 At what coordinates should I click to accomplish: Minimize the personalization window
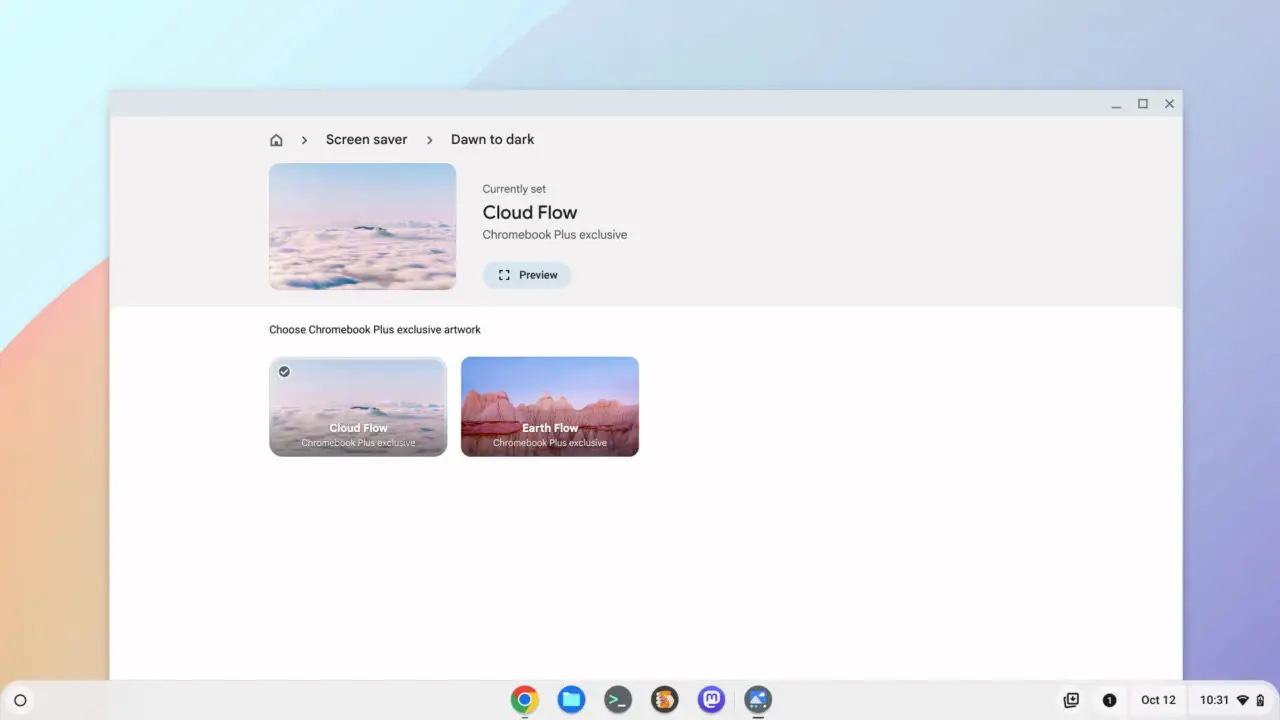point(1116,104)
